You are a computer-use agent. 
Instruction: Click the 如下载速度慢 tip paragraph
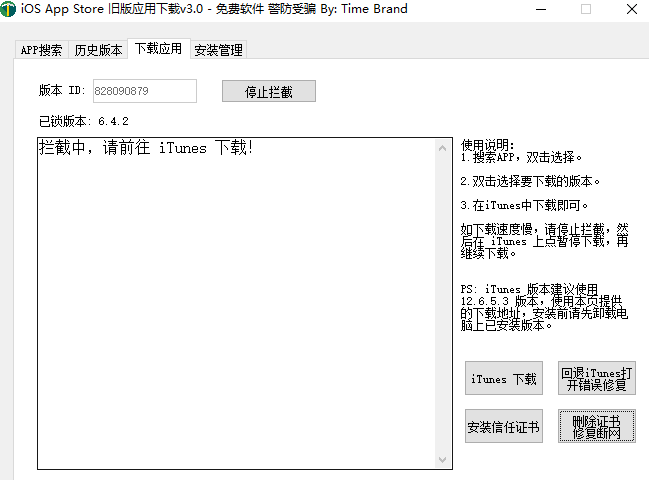[x=544, y=241]
